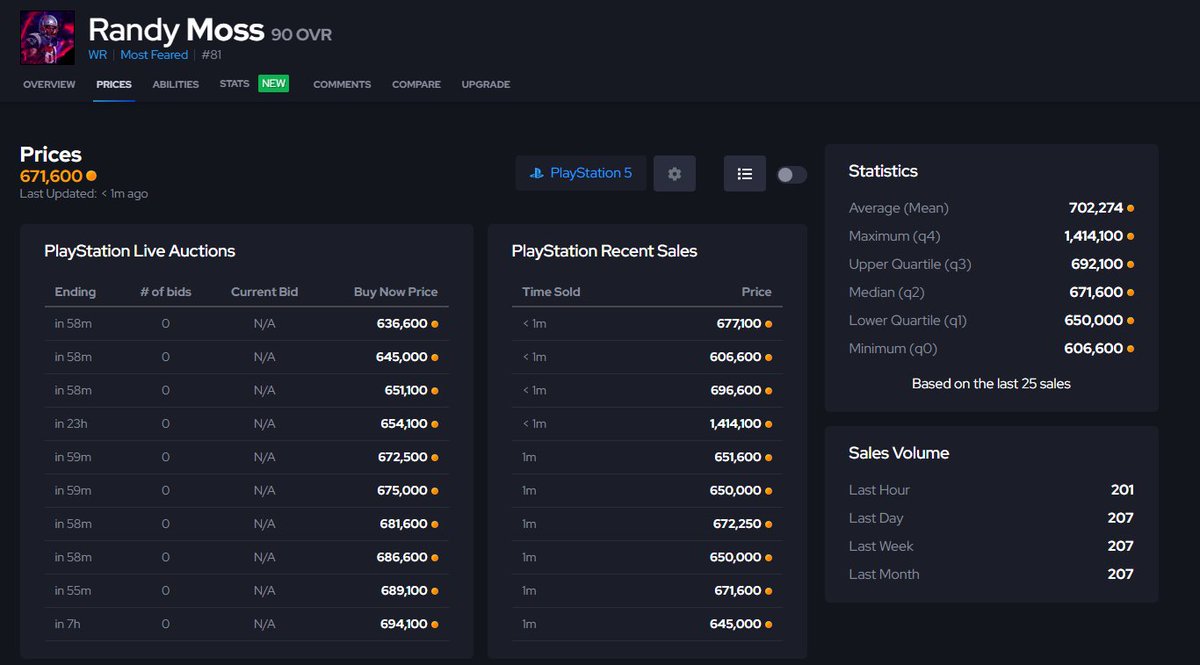This screenshot has height=665, width=1200.
Task: Click the 'in 7h' ending time
Action: point(70,624)
